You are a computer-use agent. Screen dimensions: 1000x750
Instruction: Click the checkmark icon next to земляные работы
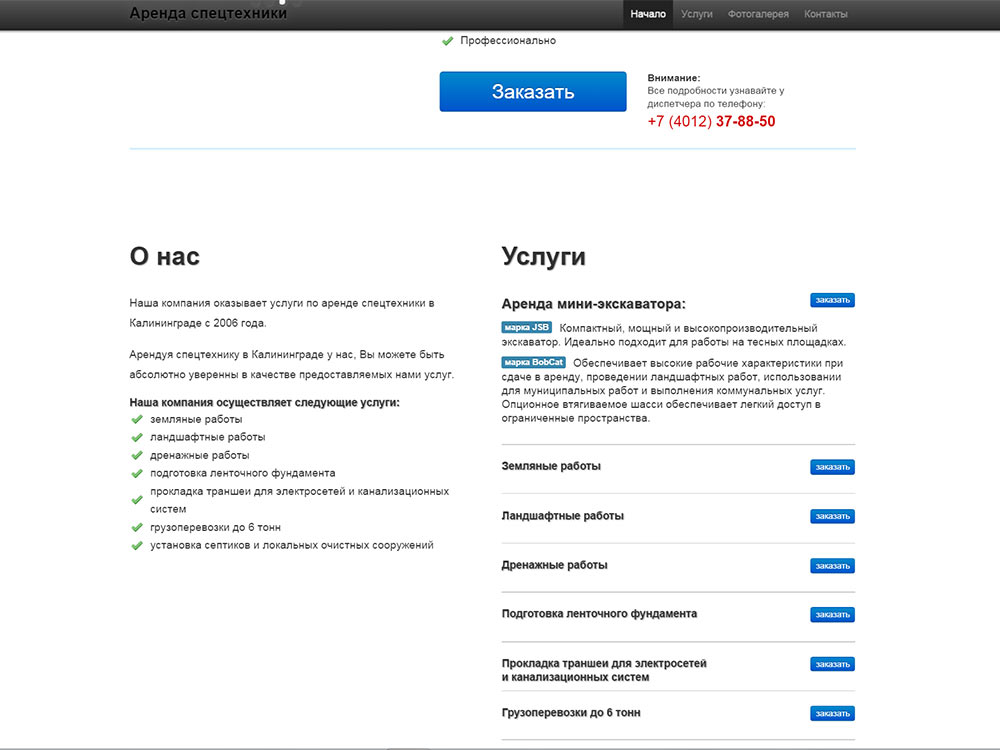click(x=136, y=420)
